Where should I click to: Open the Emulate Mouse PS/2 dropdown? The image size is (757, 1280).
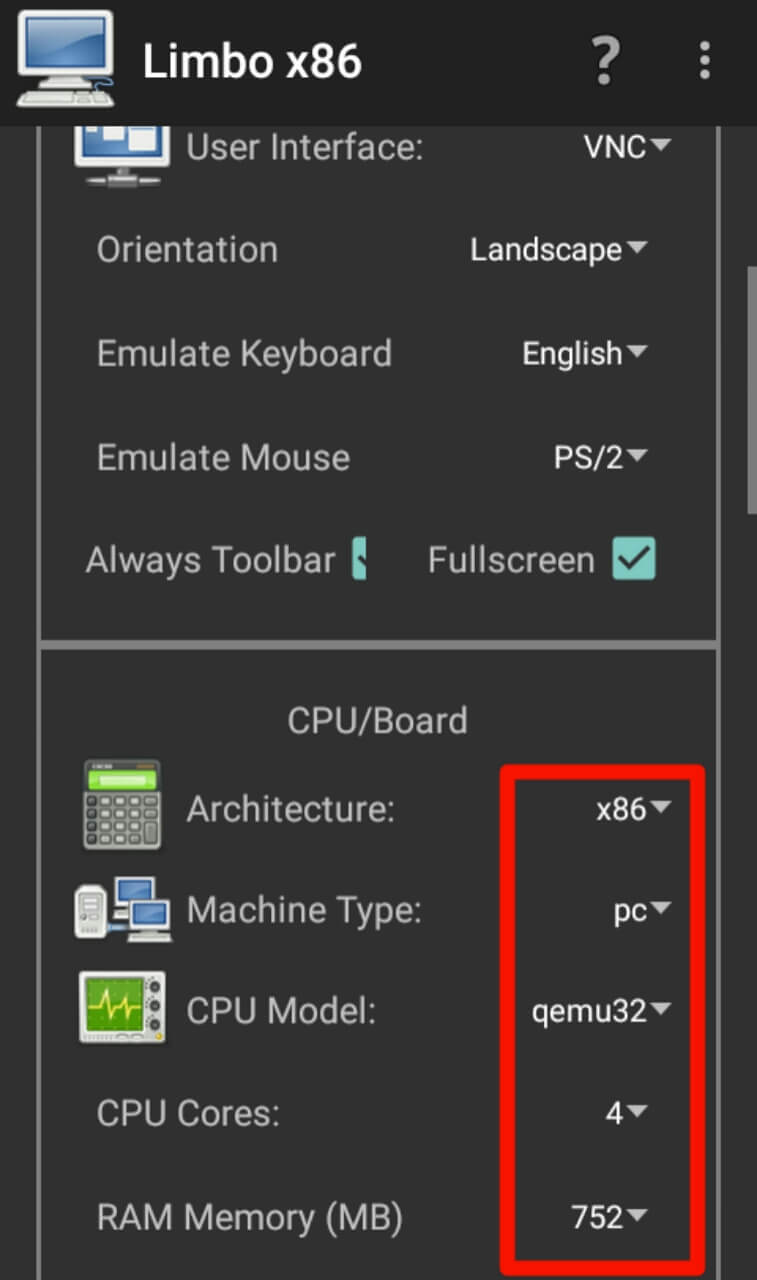click(601, 457)
